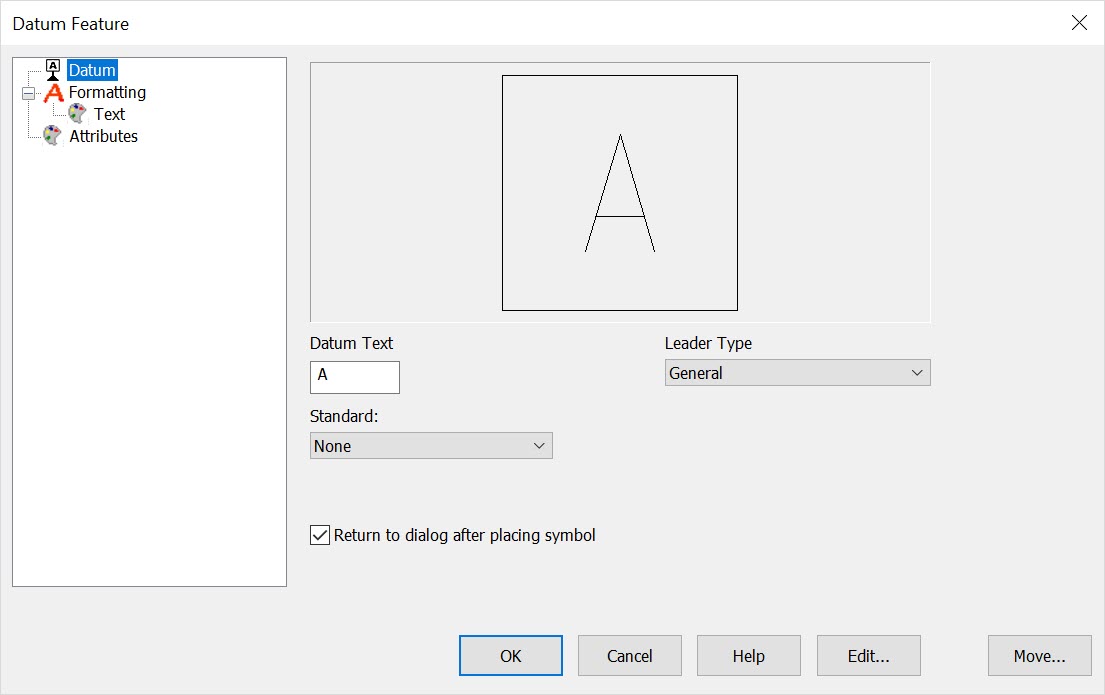This screenshot has height=695, width=1105.
Task: Select the Datum icon in the tree
Action: (53, 69)
